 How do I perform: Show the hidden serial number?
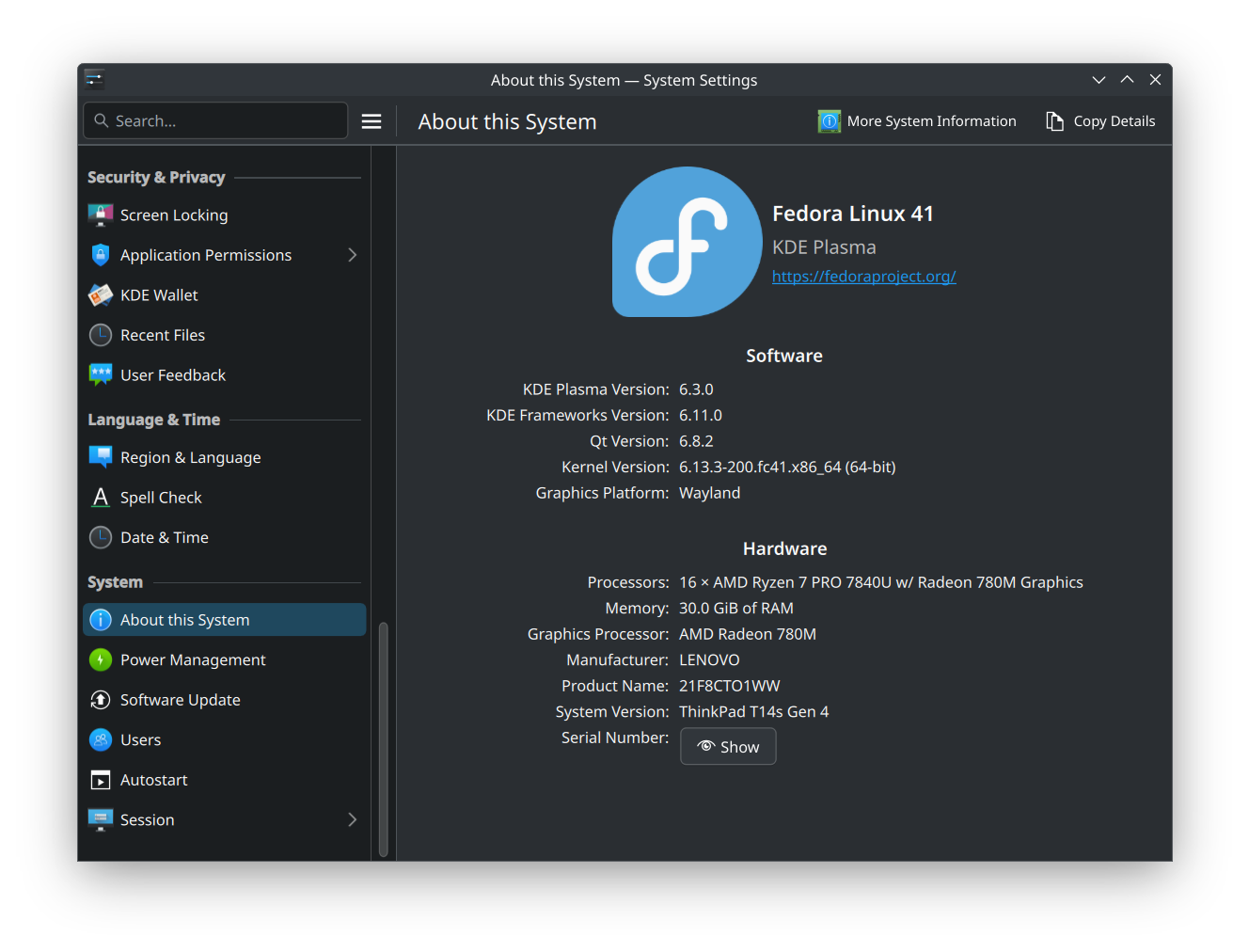click(x=728, y=747)
